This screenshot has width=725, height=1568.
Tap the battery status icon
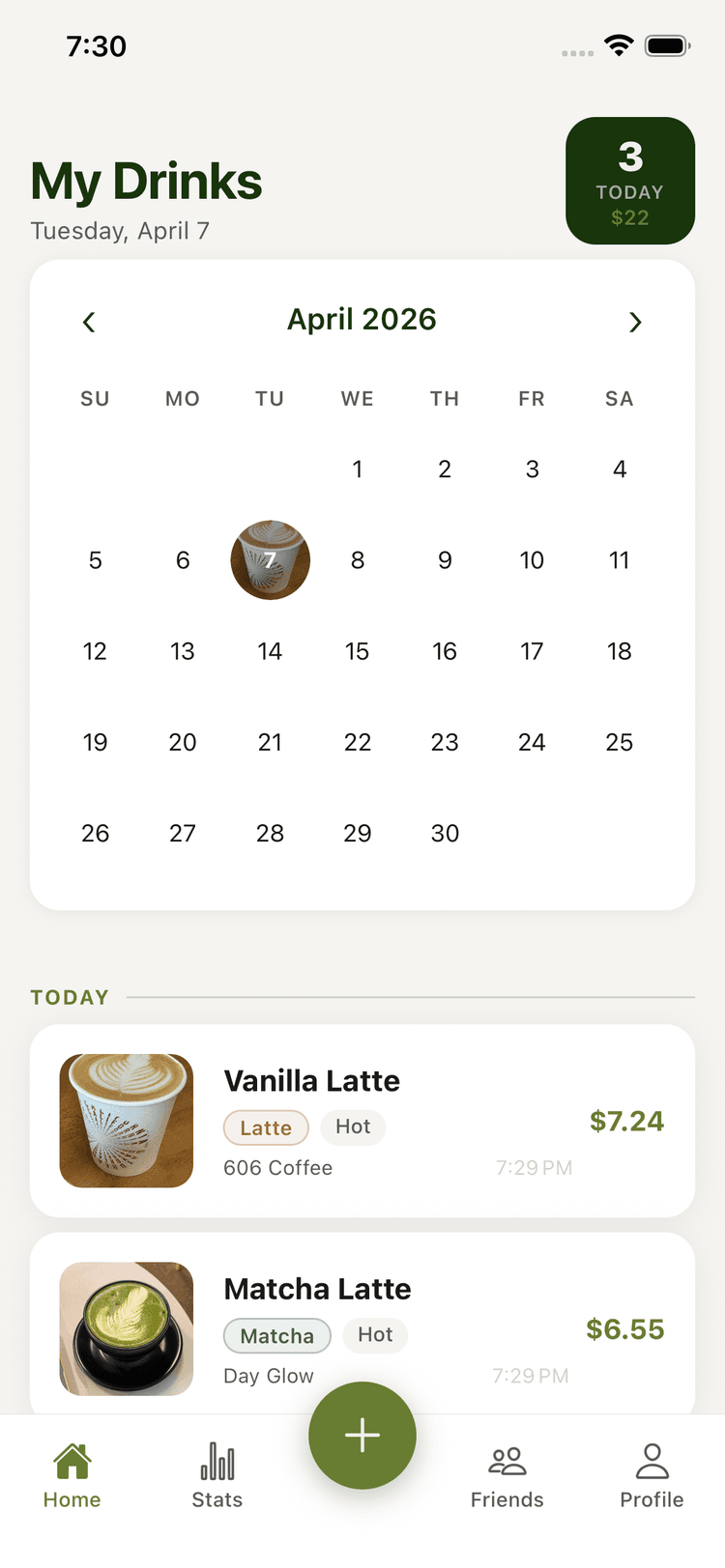(x=667, y=45)
